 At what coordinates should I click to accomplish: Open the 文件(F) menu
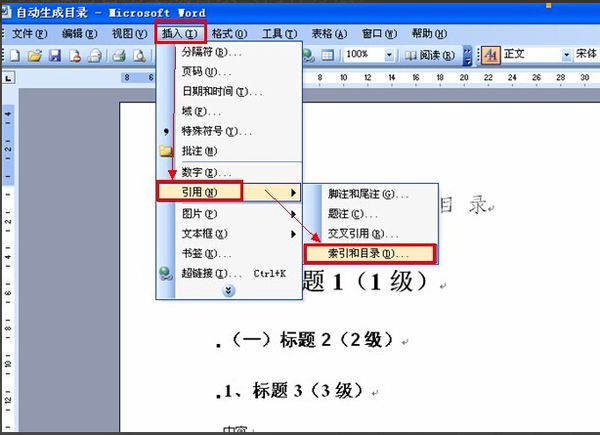[29, 34]
